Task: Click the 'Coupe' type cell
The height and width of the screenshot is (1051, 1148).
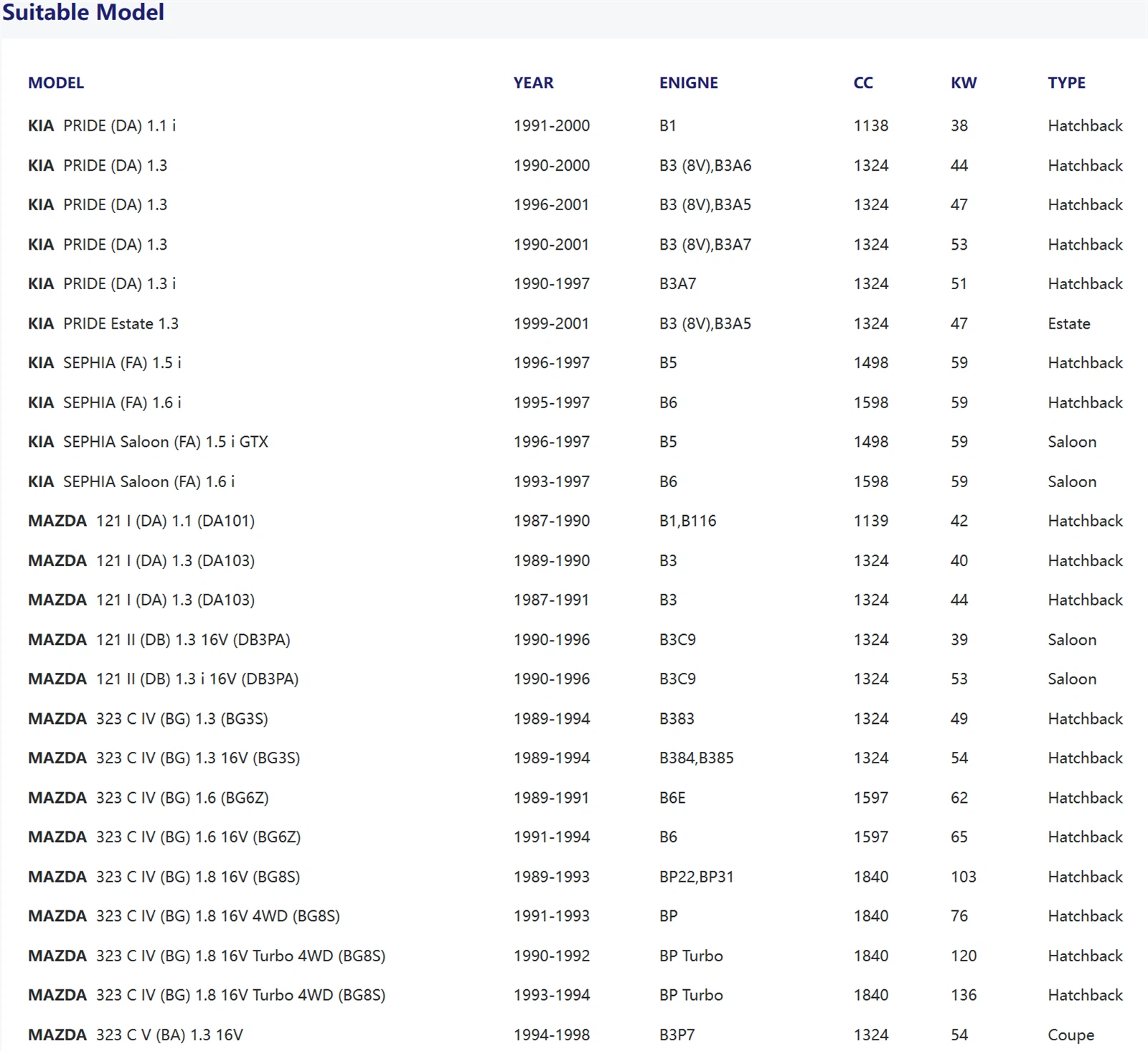Action: click(1071, 1035)
